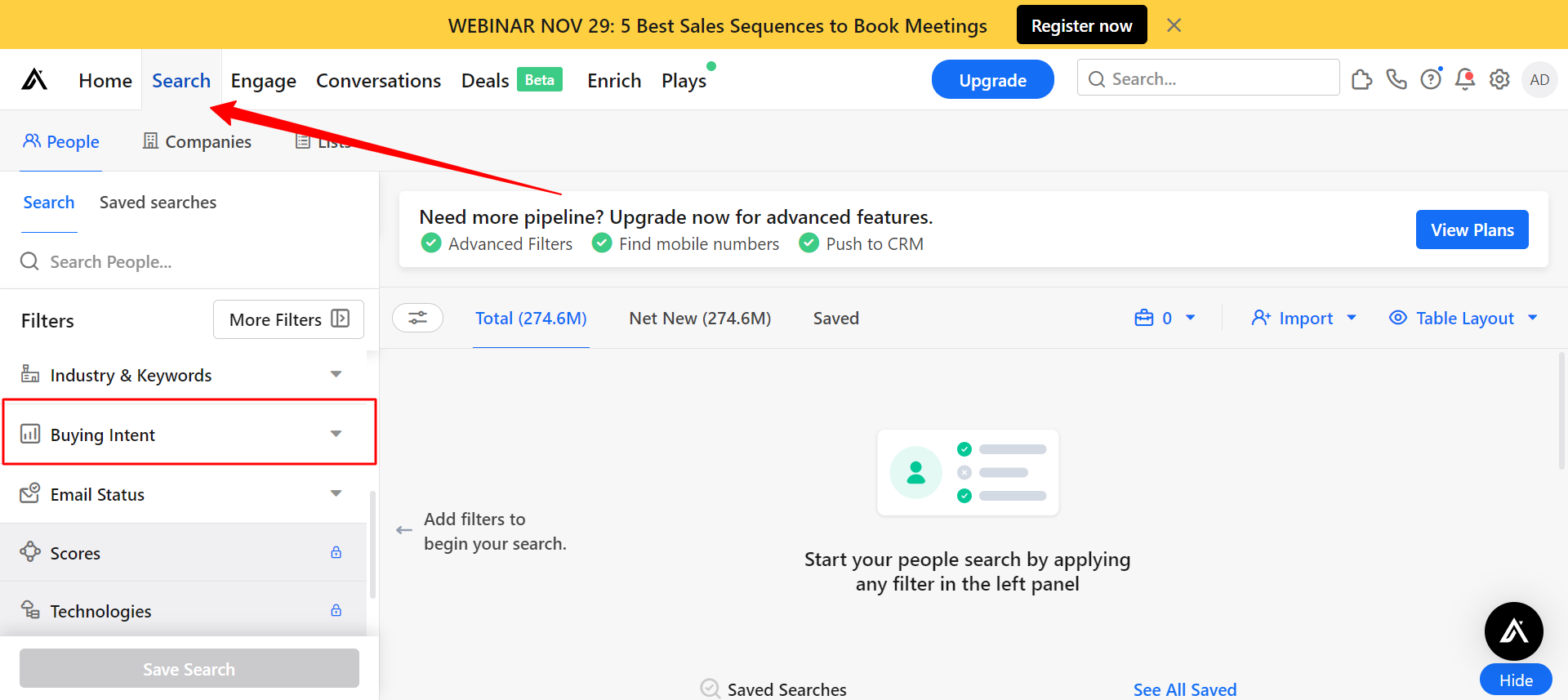Open the settings gear icon
Image resolution: width=1568 pixels, height=700 pixels.
tap(1499, 79)
